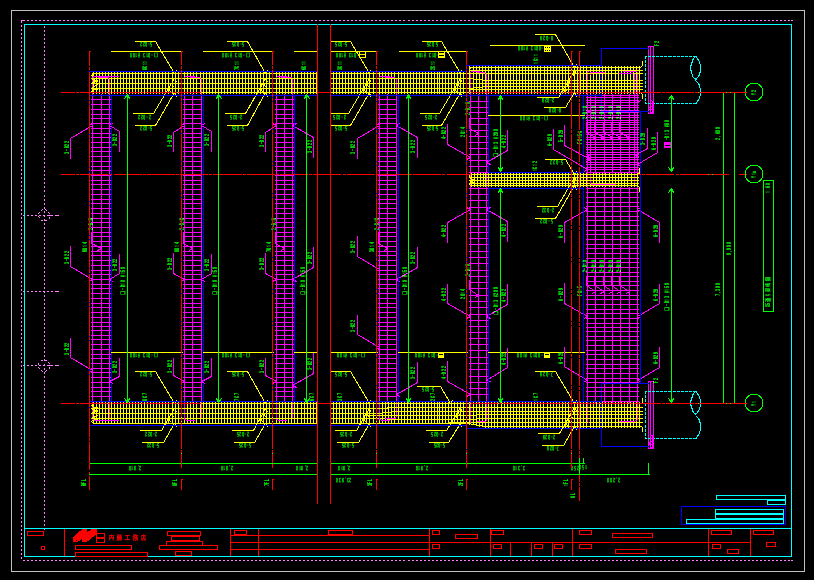Select the "内藤工務店" company name text
The width and height of the screenshot is (814, 580).
click(x=128, y=537)
